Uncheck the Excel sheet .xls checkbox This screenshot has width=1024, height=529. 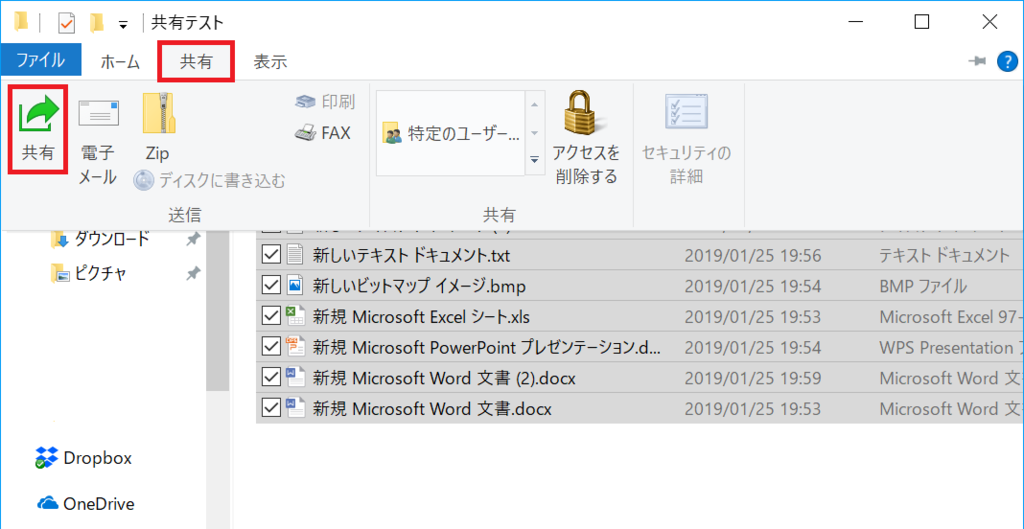(270, 316)
